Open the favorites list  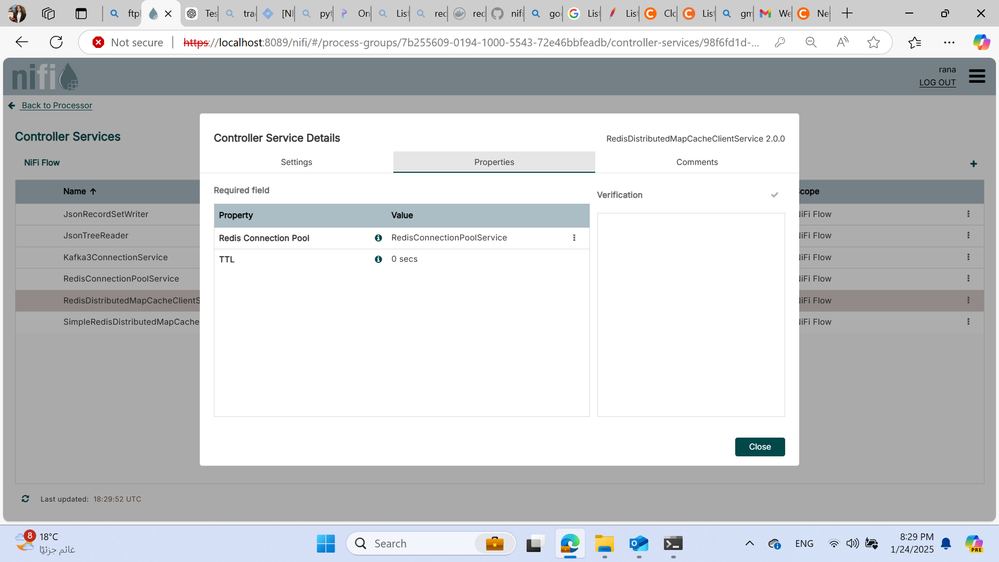click(915, 42)
